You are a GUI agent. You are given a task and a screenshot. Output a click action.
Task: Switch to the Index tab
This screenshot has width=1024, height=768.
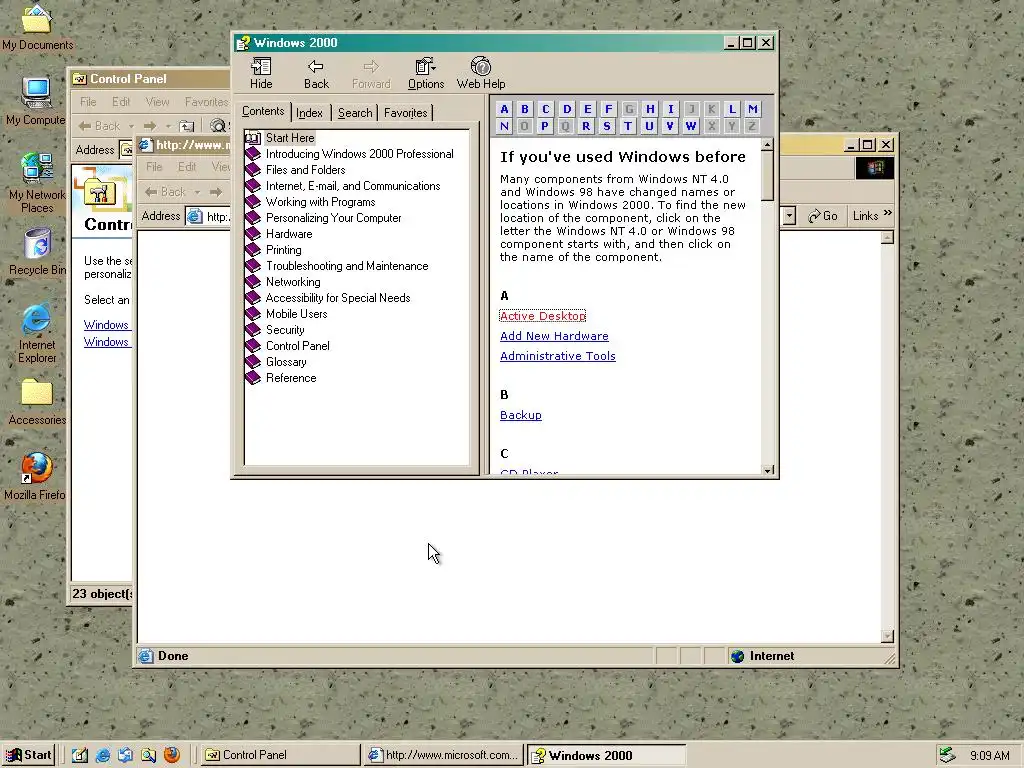click(310, 113)
